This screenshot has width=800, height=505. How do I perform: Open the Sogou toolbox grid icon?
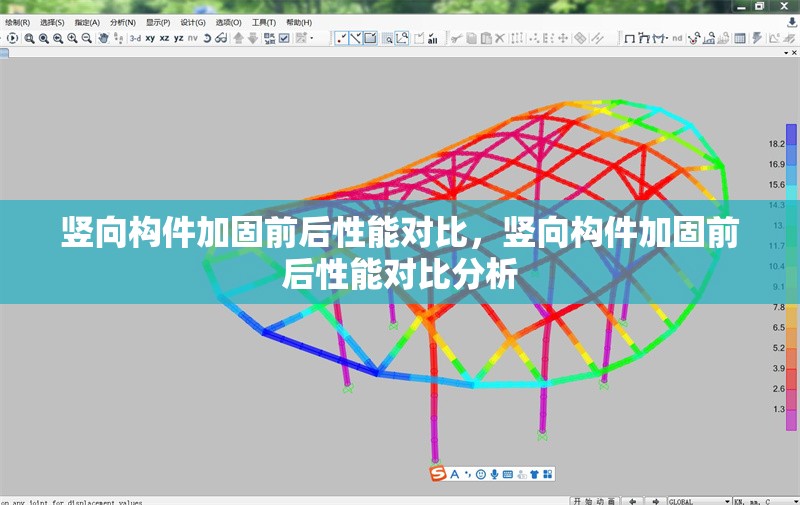547,474
